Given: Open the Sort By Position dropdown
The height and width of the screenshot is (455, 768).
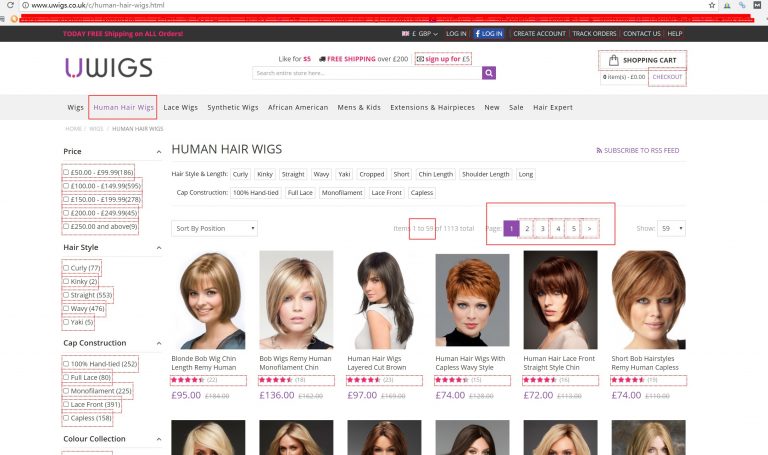Looking at the screenshot, I should 214,228.
